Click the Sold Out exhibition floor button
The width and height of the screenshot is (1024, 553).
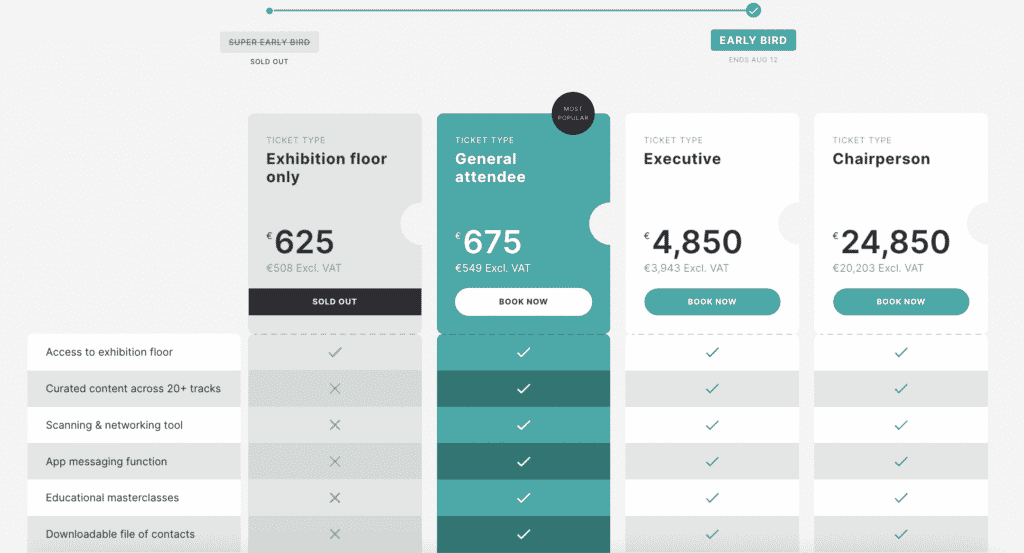(x=334, y=301)
